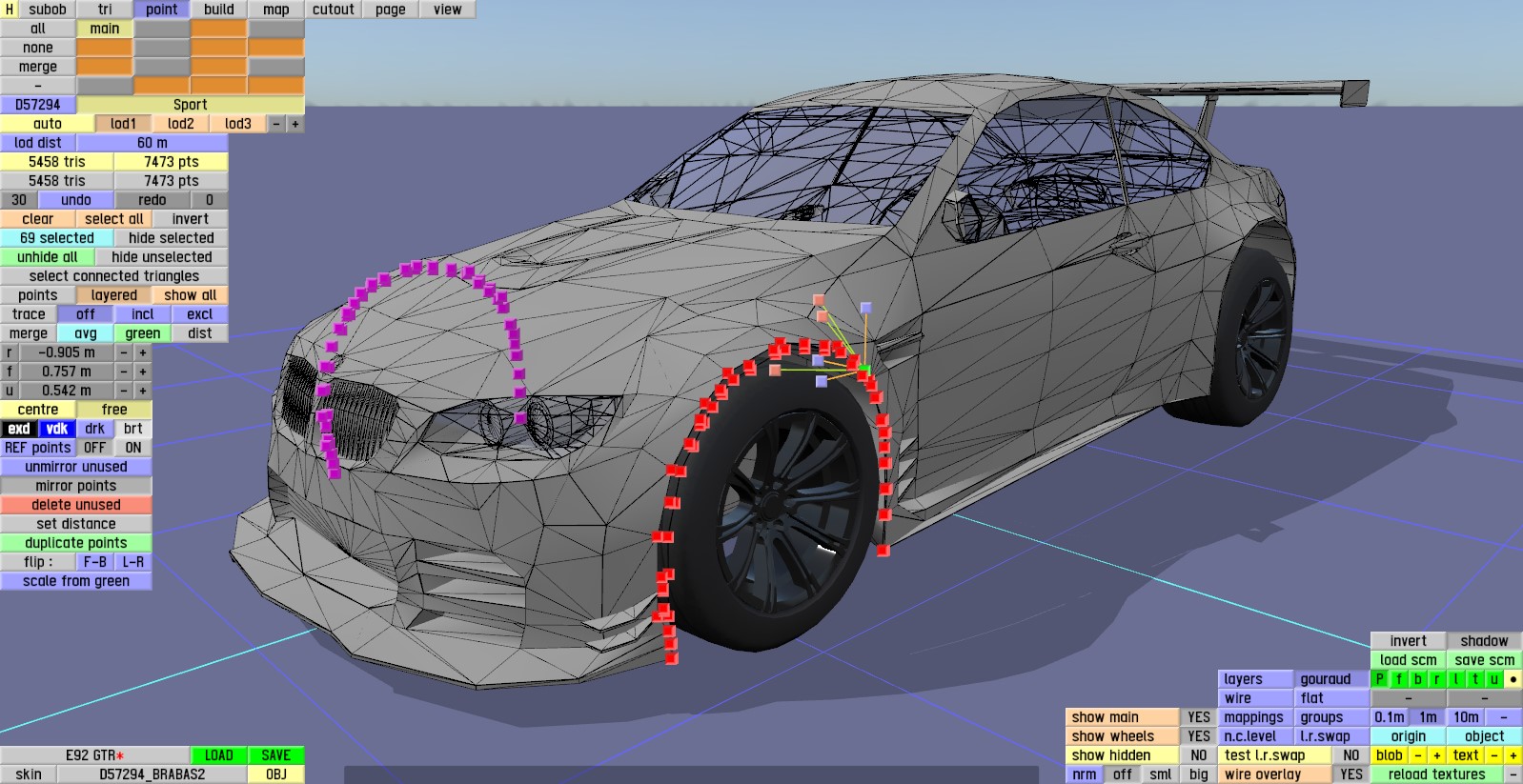Toggle show main YES

1199,717
